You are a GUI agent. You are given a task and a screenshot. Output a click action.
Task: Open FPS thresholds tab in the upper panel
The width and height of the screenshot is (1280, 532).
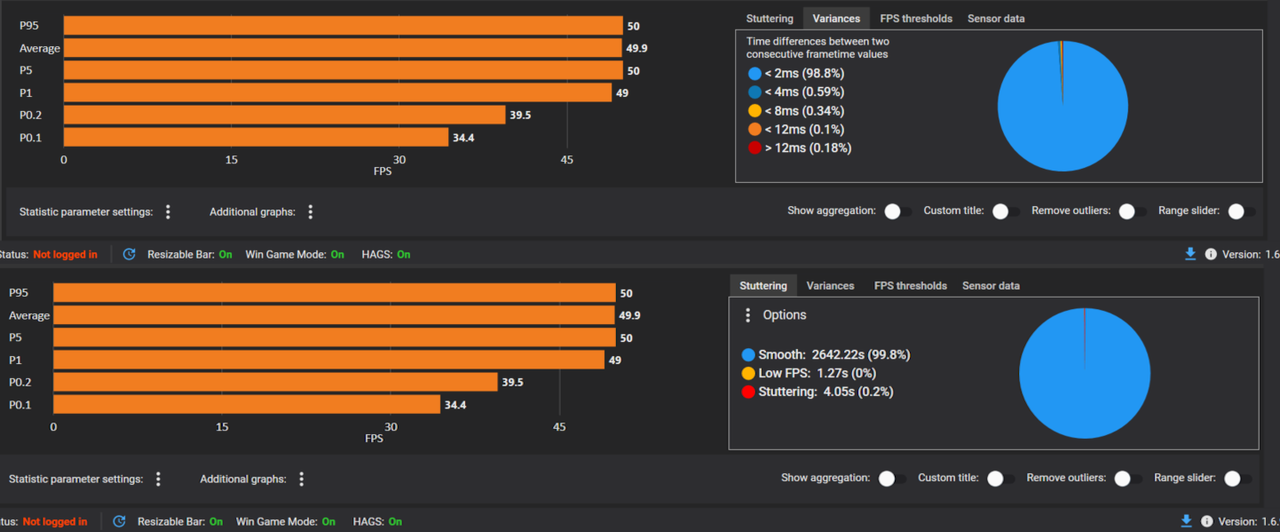click(x=916, y=18)
